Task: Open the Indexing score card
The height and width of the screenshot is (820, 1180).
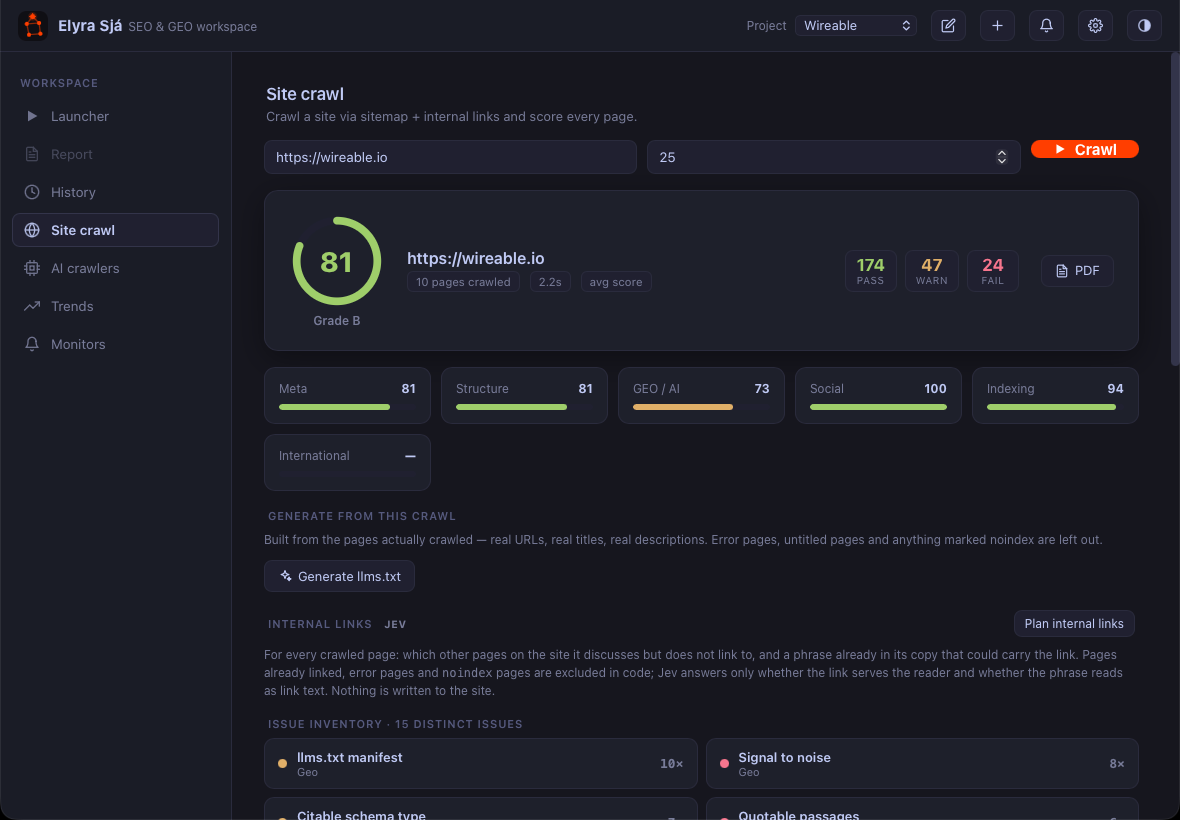Action: point(1055,396)
